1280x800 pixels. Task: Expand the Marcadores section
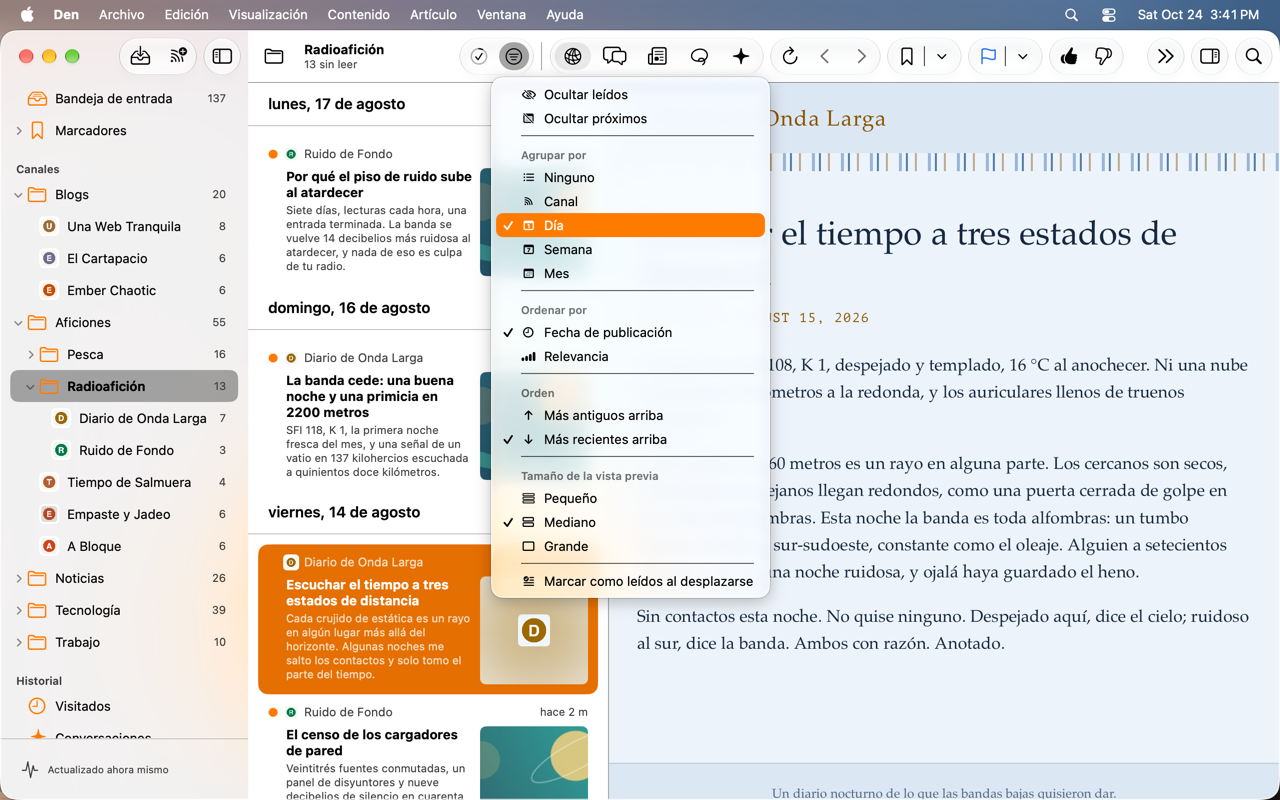point(19,131)
